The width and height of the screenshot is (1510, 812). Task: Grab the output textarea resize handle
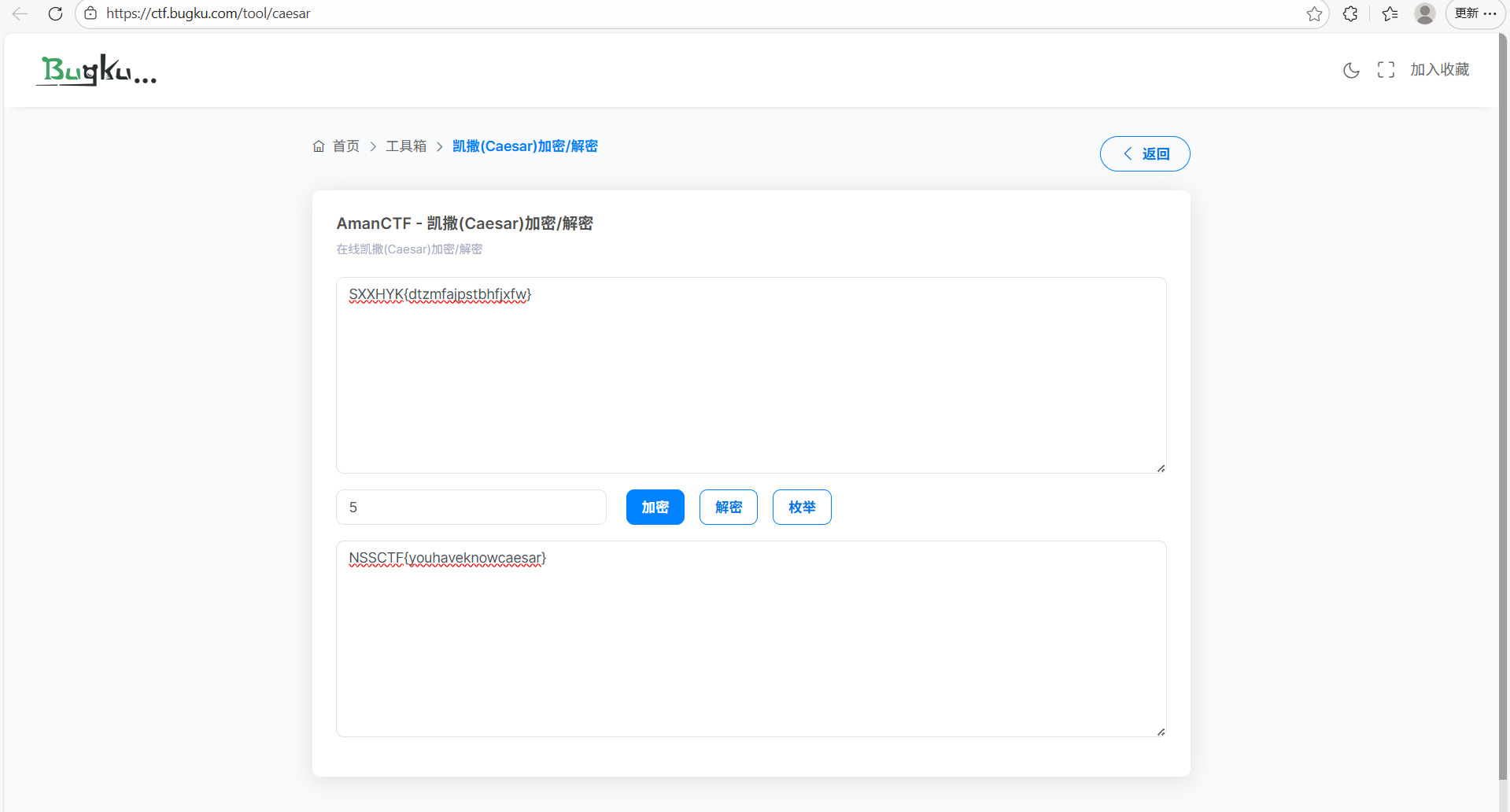pyautogui.click(x=1161, y=732)
